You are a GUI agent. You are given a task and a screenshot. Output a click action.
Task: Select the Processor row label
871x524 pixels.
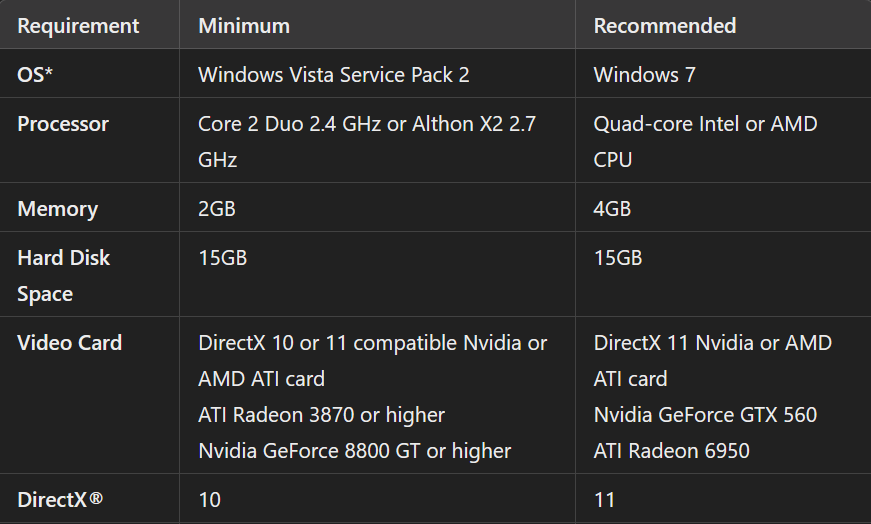63,124
